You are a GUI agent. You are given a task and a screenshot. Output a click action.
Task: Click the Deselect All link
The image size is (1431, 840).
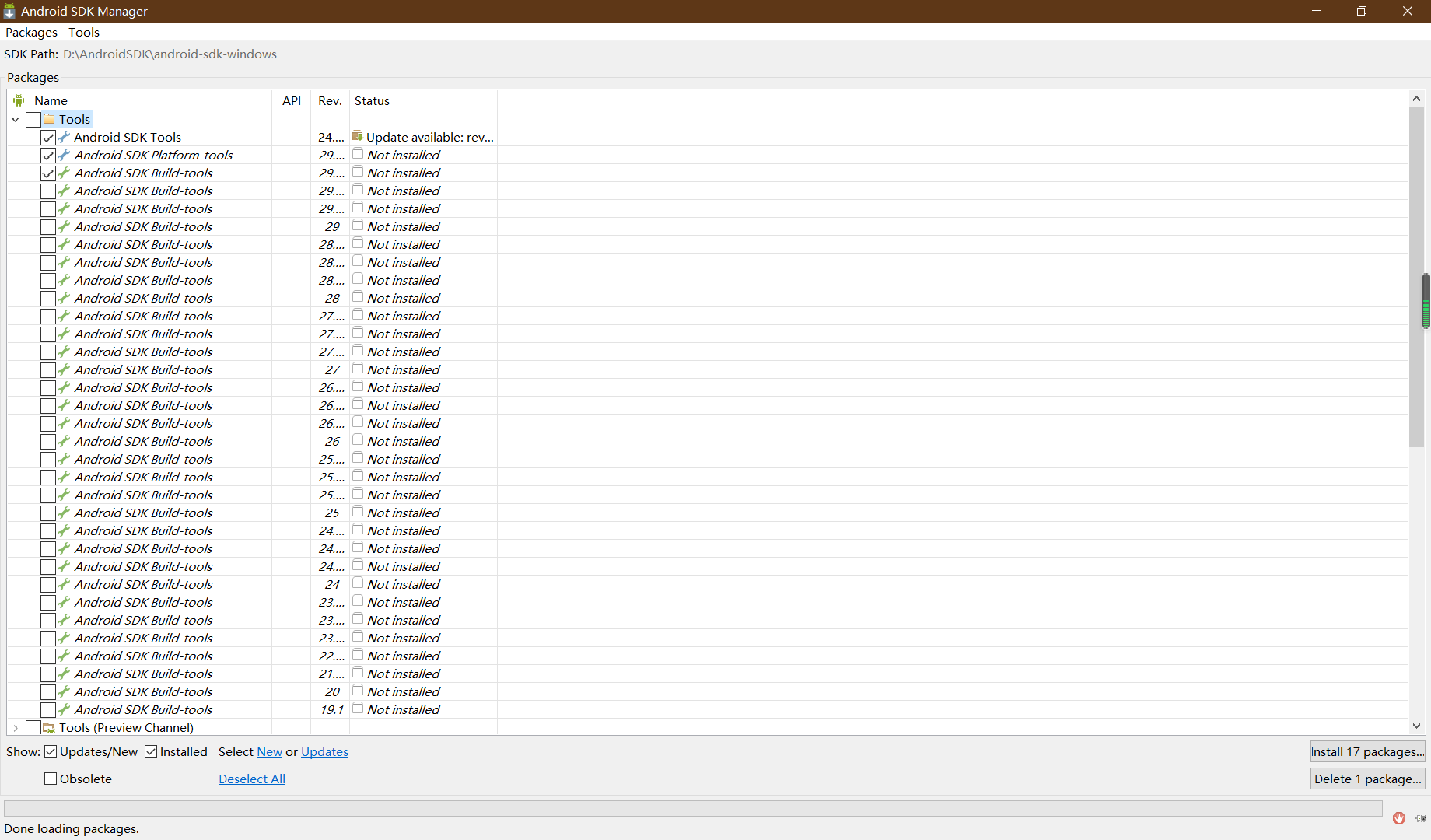point(252,779)
